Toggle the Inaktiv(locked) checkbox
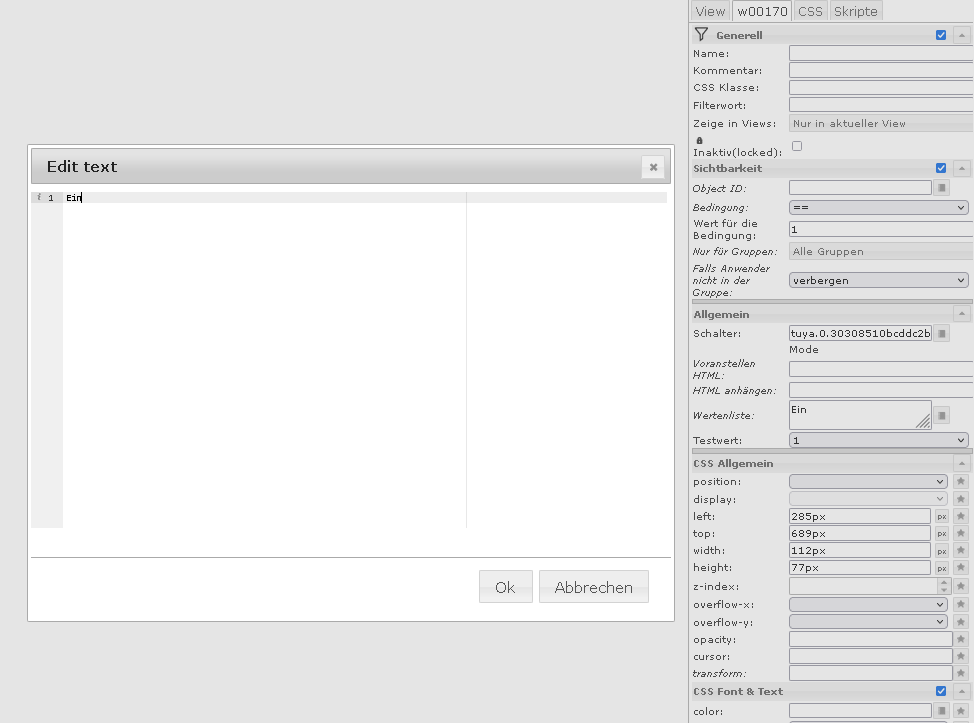 pos(797,146)
